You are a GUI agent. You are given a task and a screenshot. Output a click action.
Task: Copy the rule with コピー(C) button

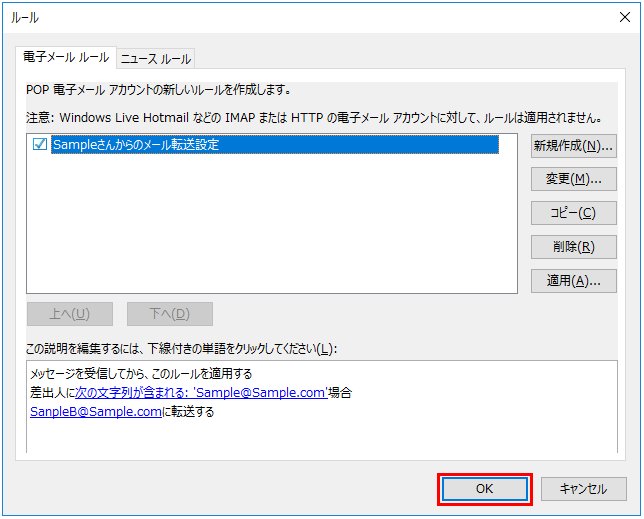[573, 213]
